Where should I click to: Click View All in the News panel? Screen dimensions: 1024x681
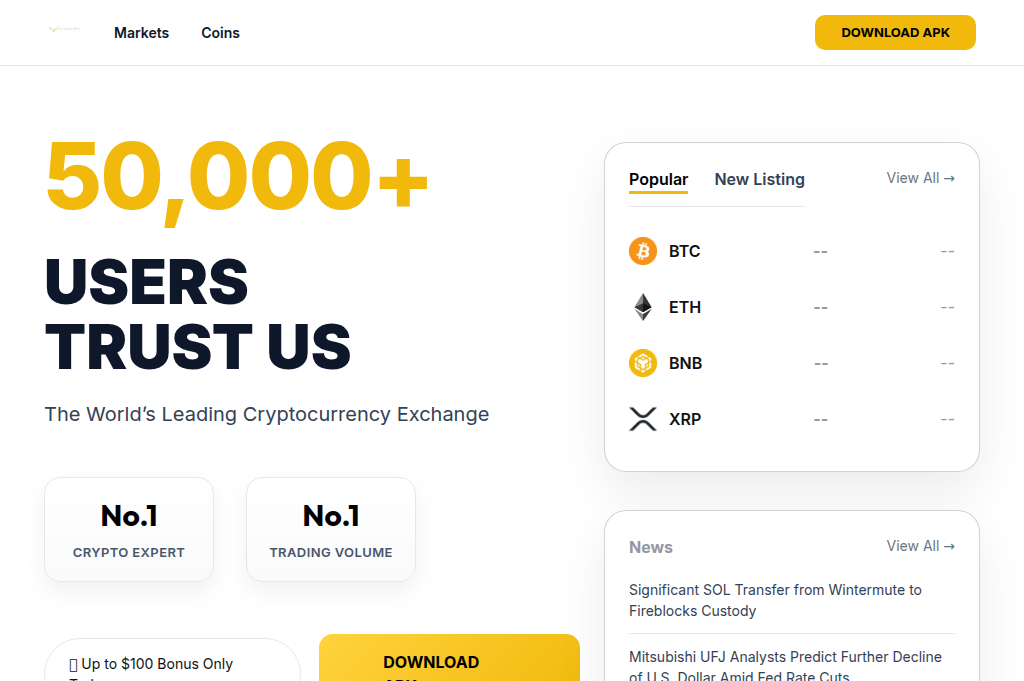(920, 546)
